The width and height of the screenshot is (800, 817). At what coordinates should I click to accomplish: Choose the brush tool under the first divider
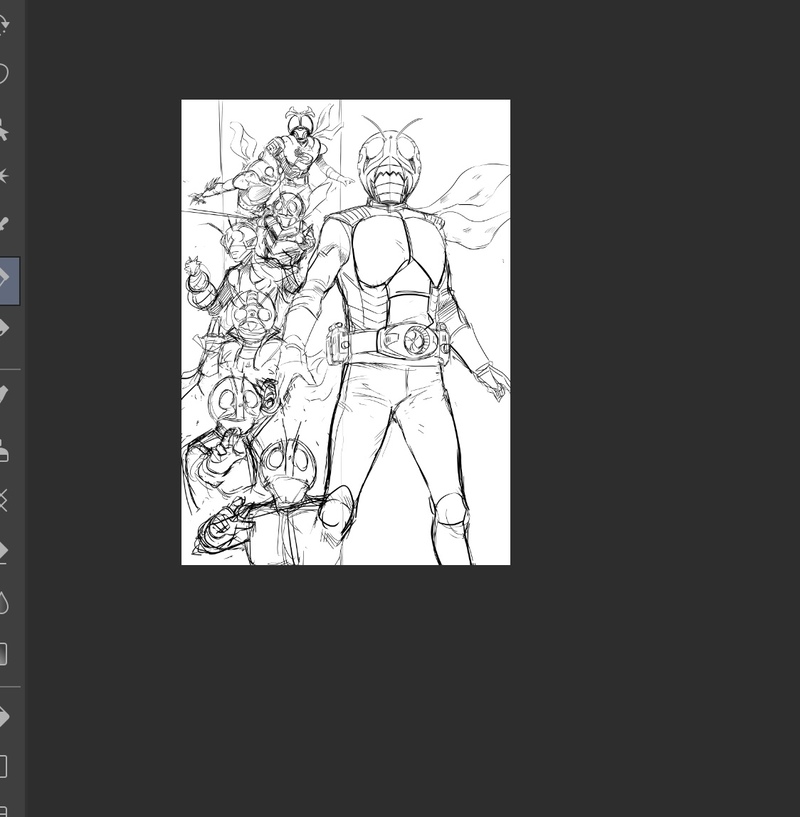tap(3, 394)
